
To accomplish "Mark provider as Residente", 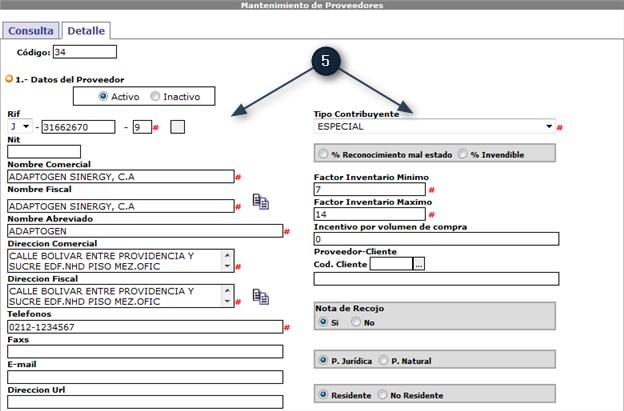I will coord(323,394).
